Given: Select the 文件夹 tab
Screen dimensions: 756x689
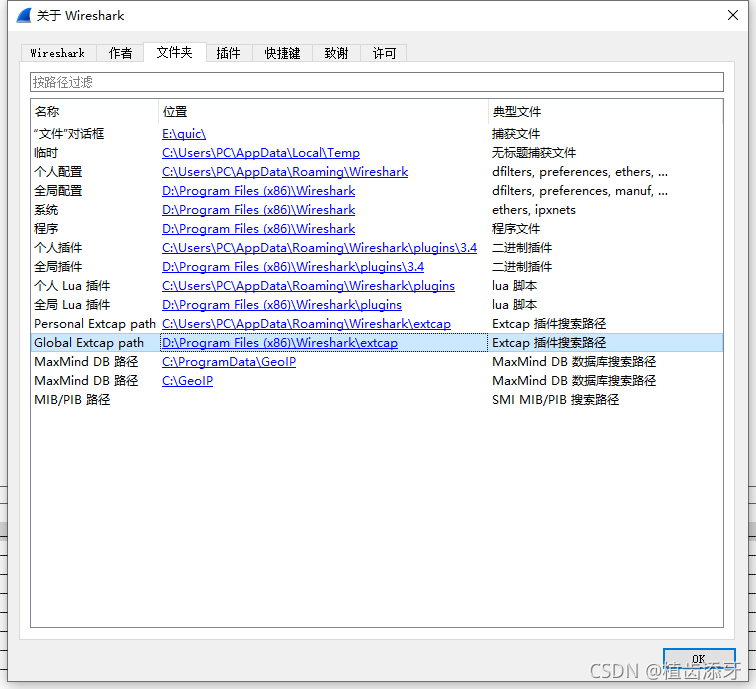Looking at the screenshot, I should tap(175, 52).
